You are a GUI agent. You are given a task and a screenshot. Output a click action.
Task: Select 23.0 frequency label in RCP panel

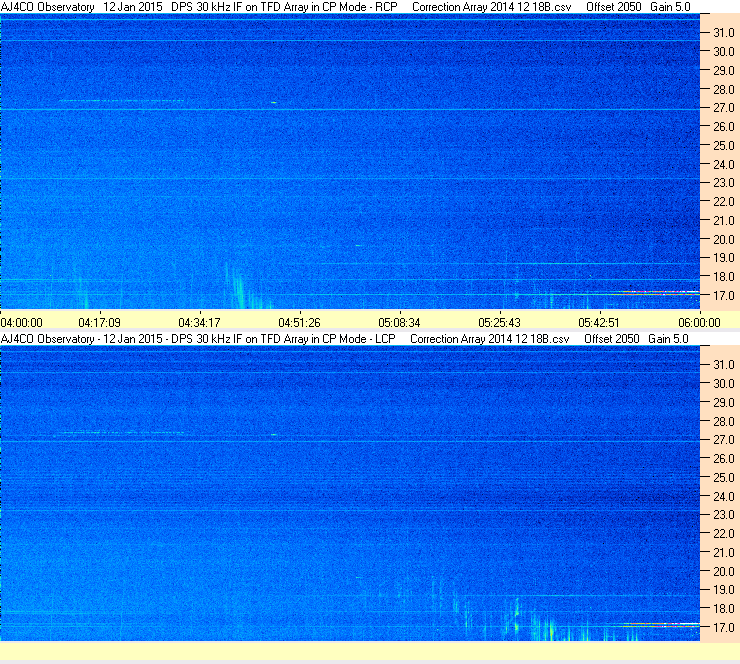[x=723, y=183]
